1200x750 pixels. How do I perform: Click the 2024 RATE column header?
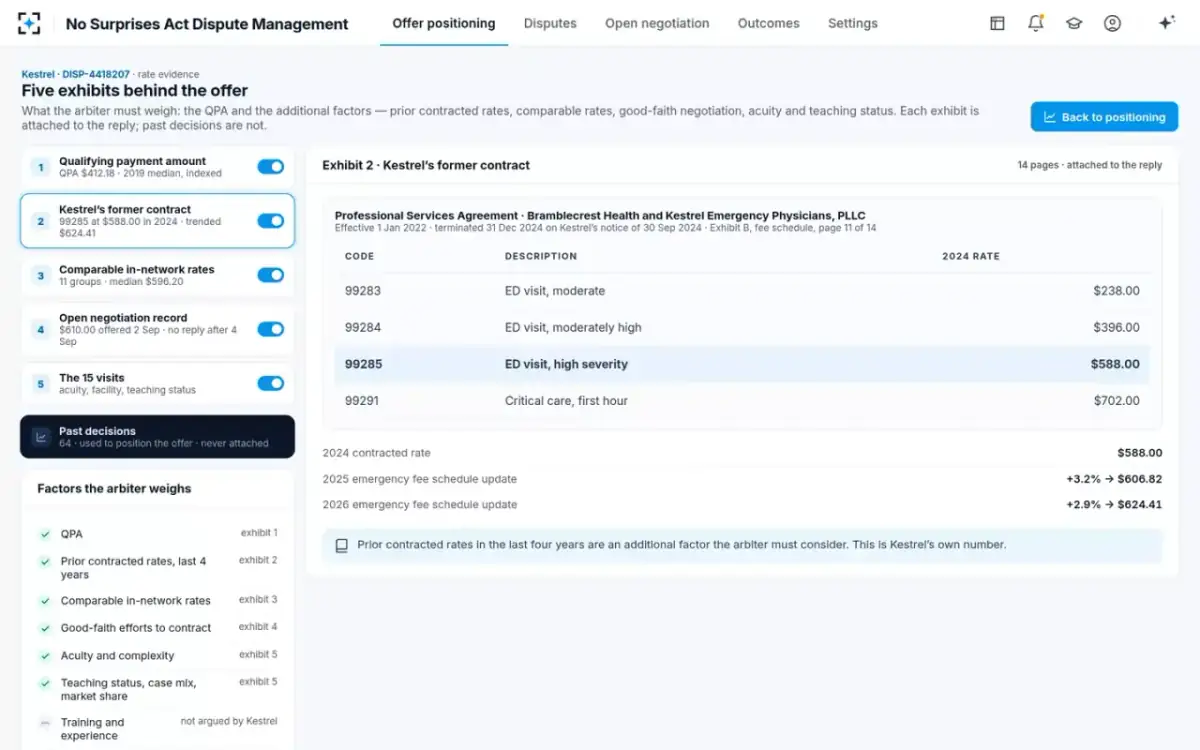(971, 256)
